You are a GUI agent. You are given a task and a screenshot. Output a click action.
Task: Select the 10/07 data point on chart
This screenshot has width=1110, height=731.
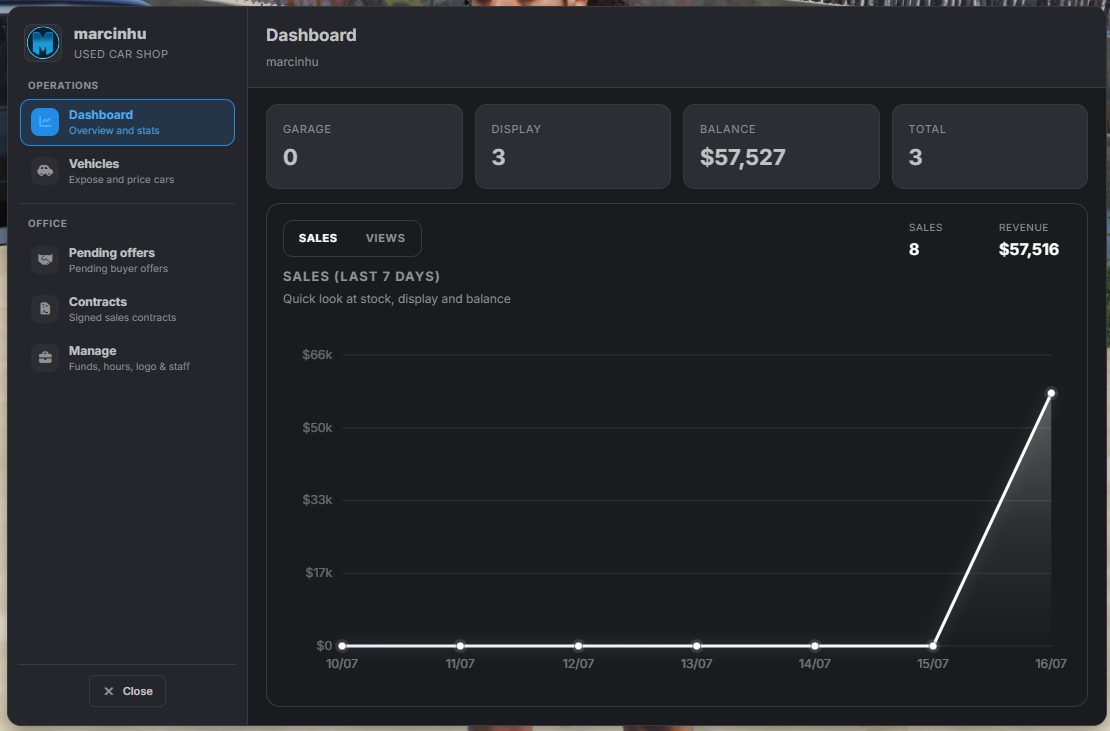(342, 645)
